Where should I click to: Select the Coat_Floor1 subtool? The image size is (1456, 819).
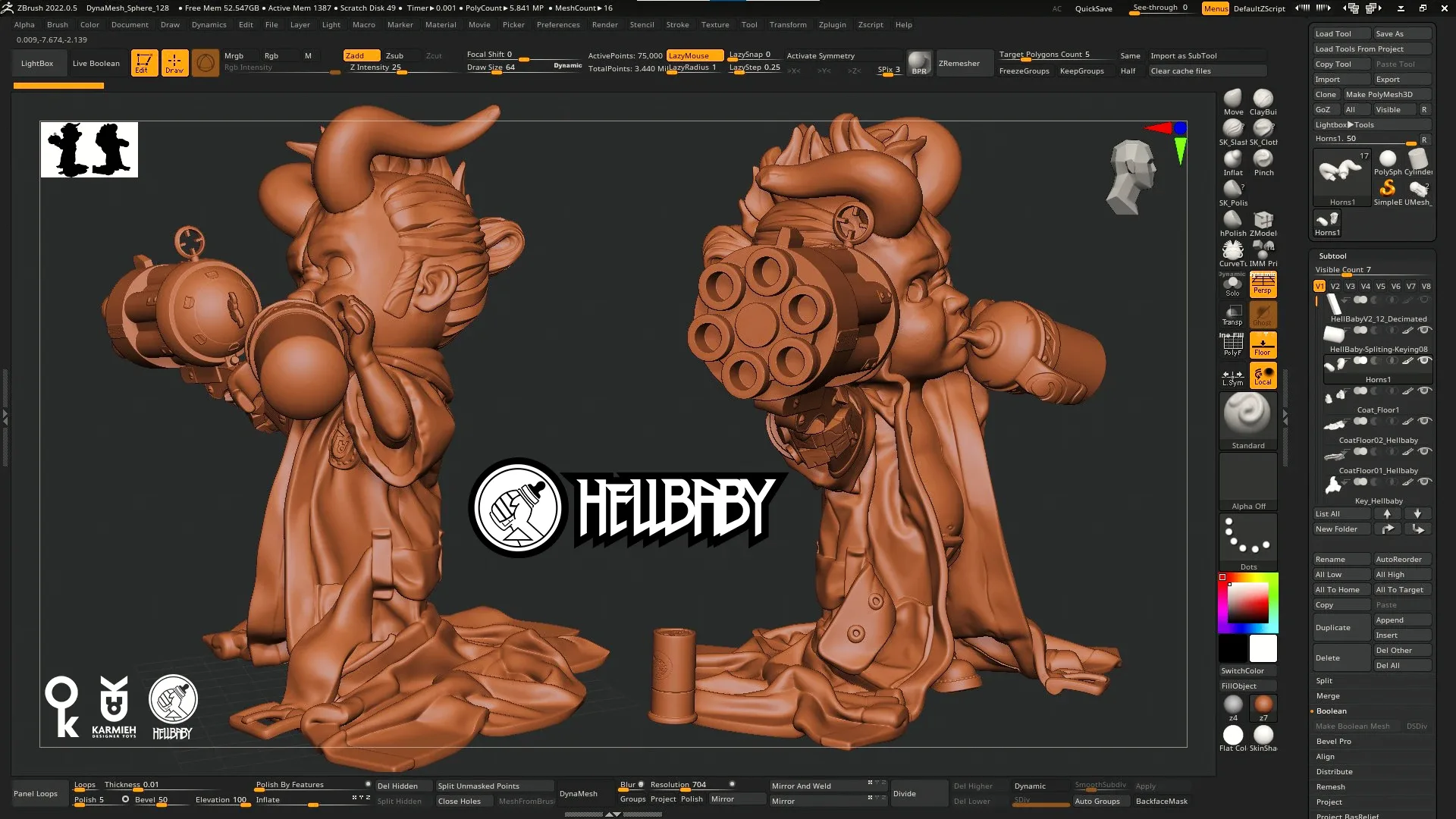pos(1379,409)
